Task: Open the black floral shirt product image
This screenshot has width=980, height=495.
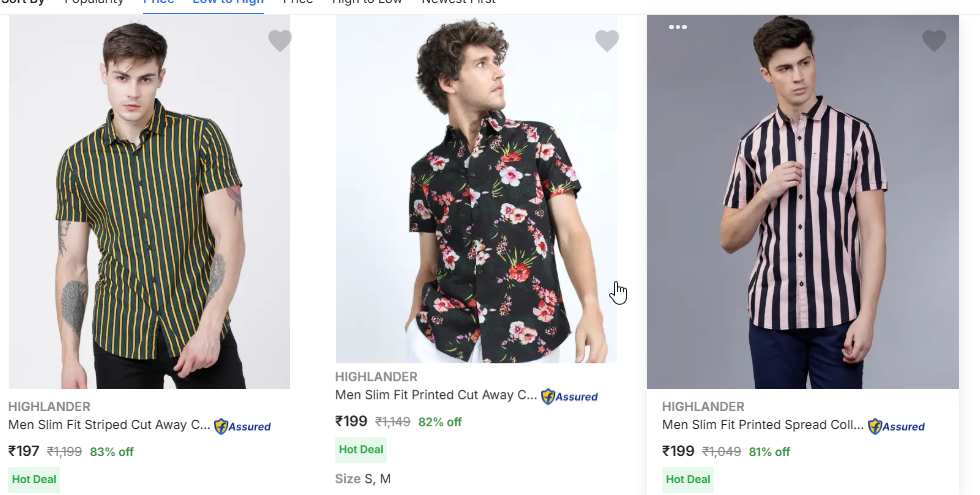Action: click(x=476, y=200)
